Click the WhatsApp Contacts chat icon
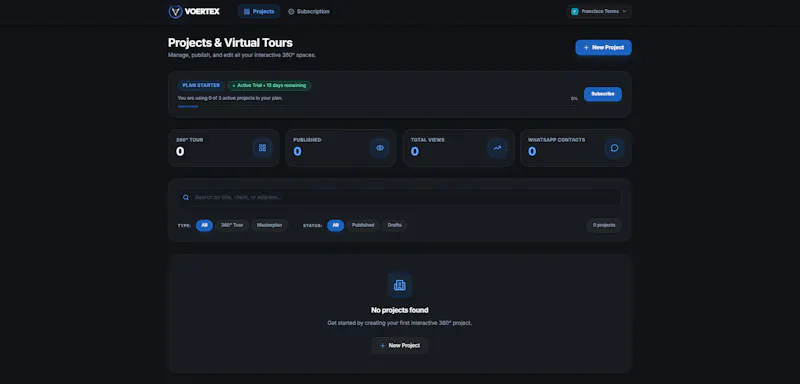This screenshot has height=384, width=800. pos(614,148)
